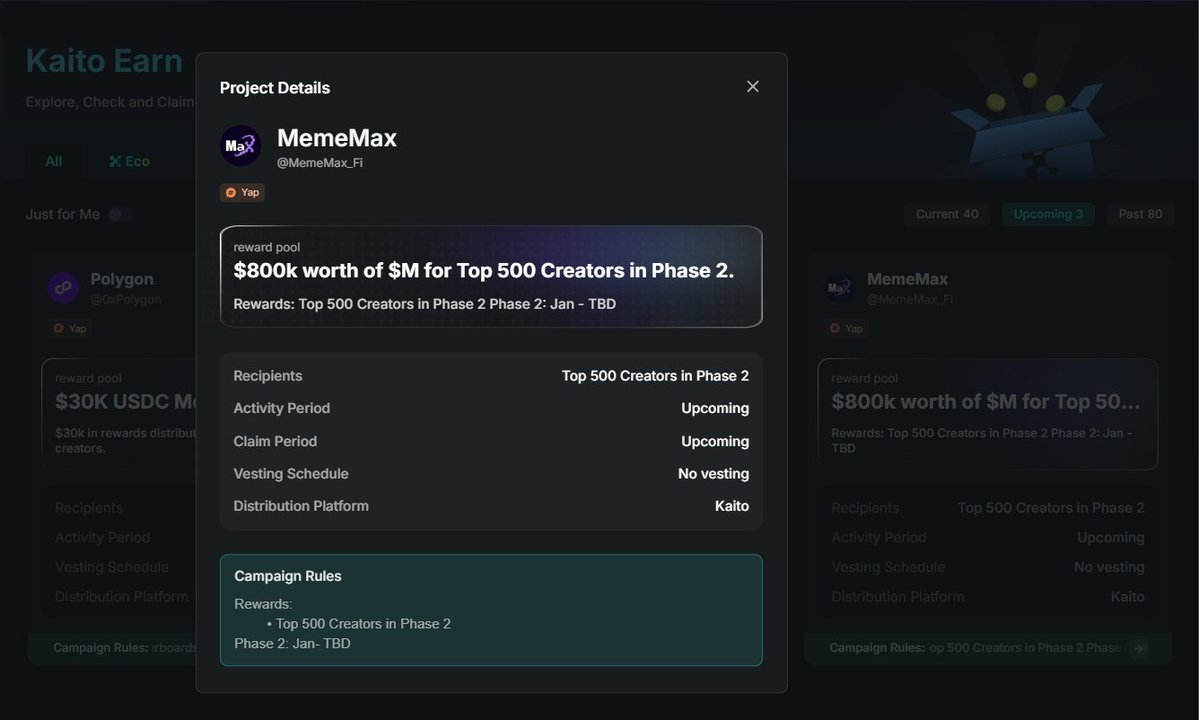1199x720 pixels.
Task: Click the Polygon logo icon
Action: (63, 288)
